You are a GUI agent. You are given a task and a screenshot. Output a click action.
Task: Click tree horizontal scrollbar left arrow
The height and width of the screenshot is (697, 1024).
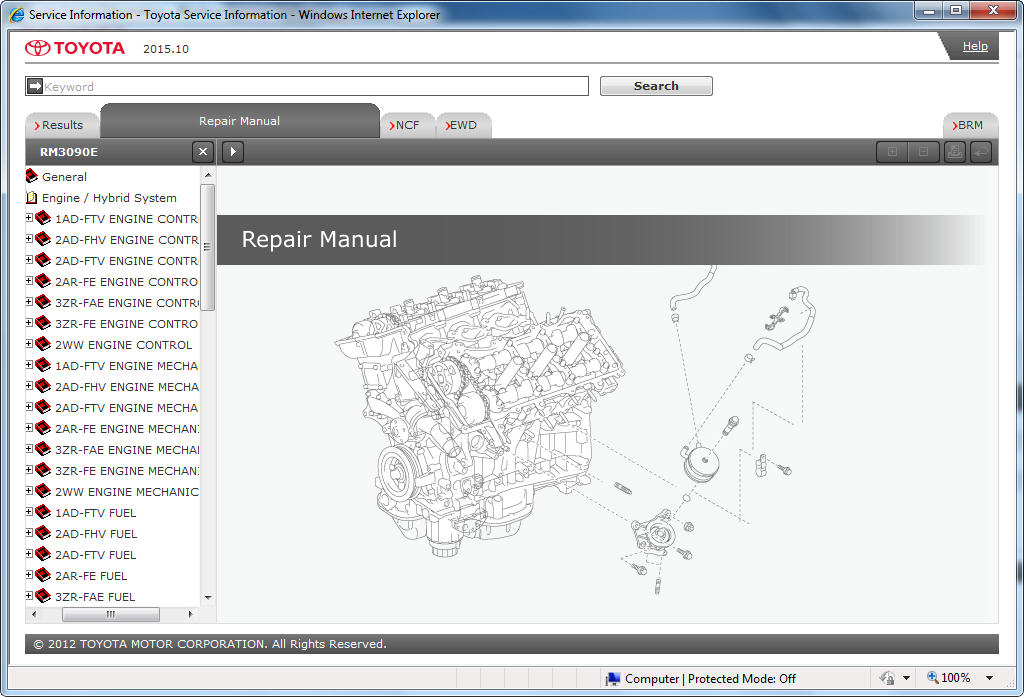(33, 614)
